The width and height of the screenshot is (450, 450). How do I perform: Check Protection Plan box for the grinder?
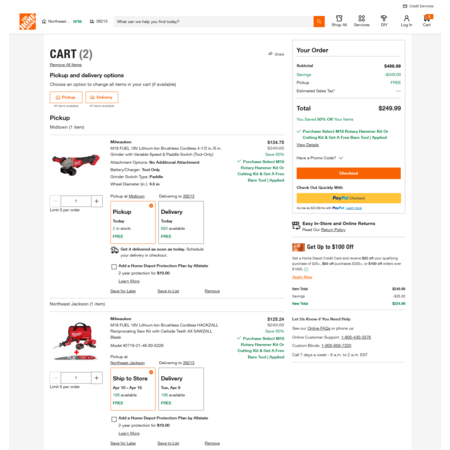click(114, 267)
